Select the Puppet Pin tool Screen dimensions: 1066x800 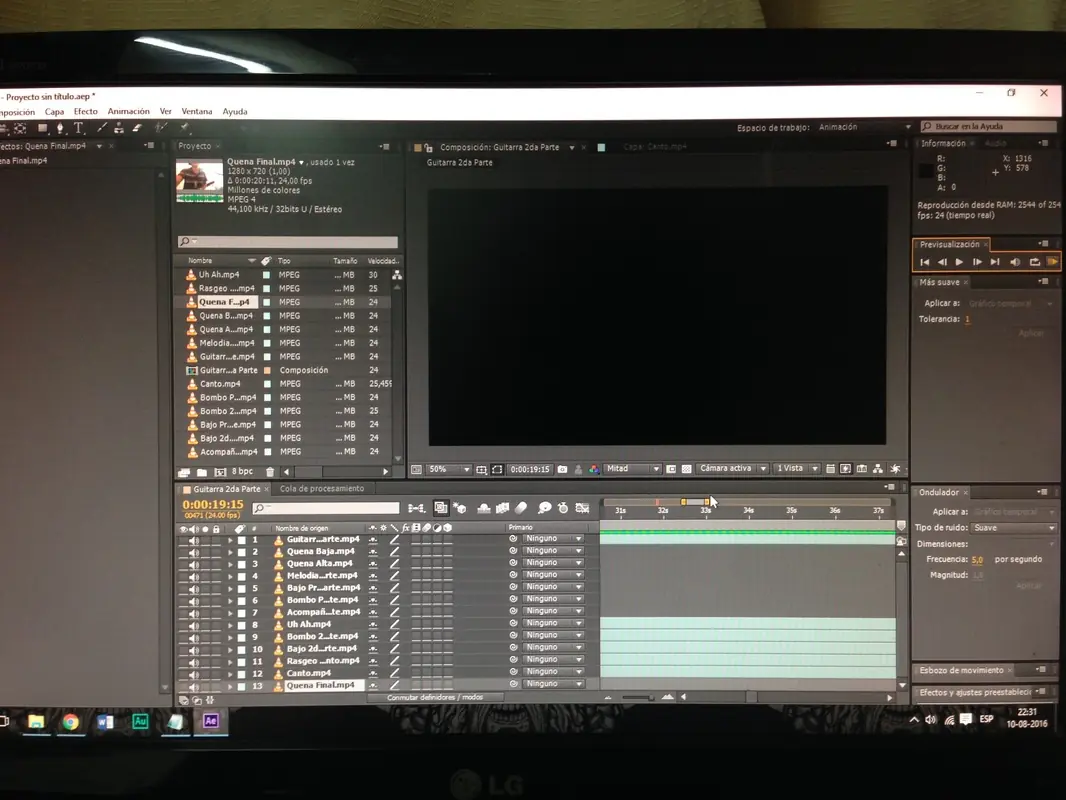point(185,127)
